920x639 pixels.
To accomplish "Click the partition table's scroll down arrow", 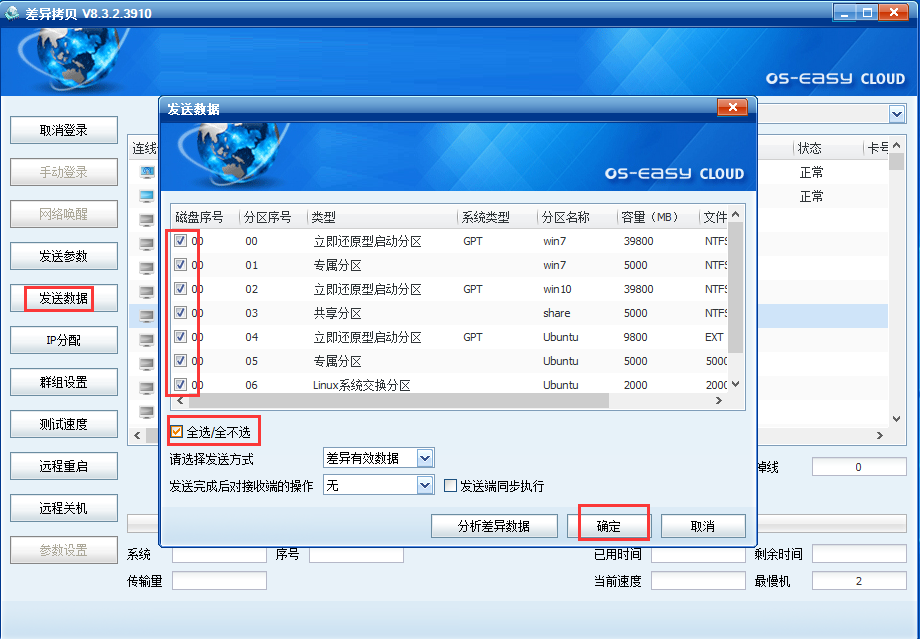I will tap(736, 384).
